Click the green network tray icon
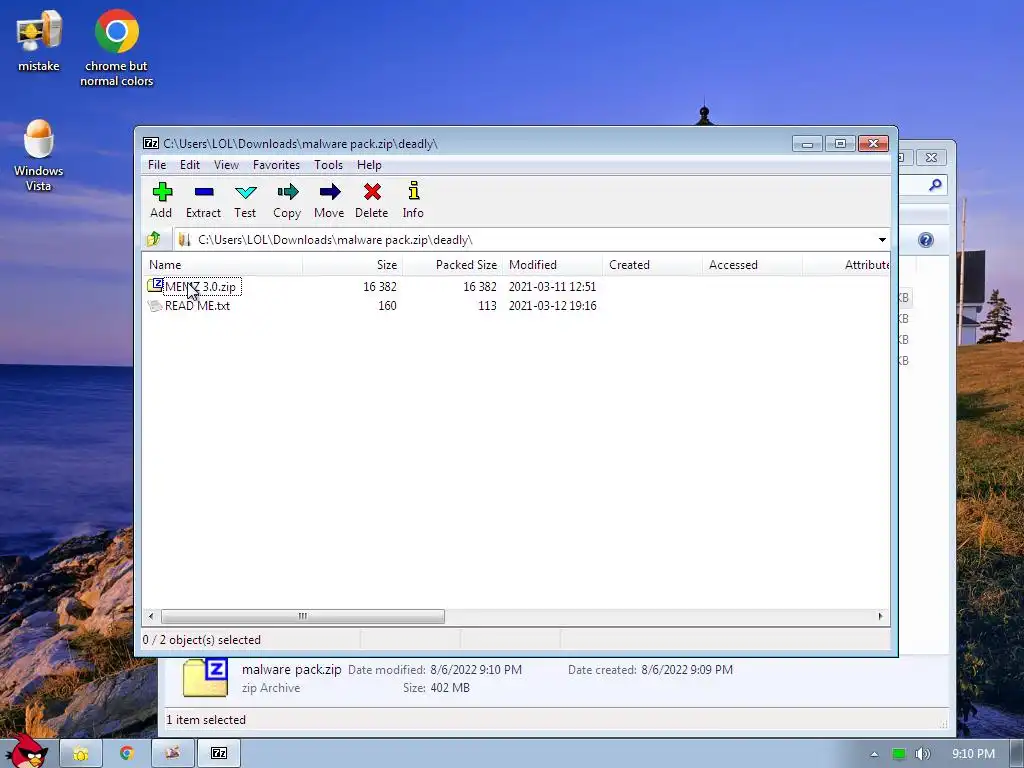The image size is (1024, 768). pos(899,754)
